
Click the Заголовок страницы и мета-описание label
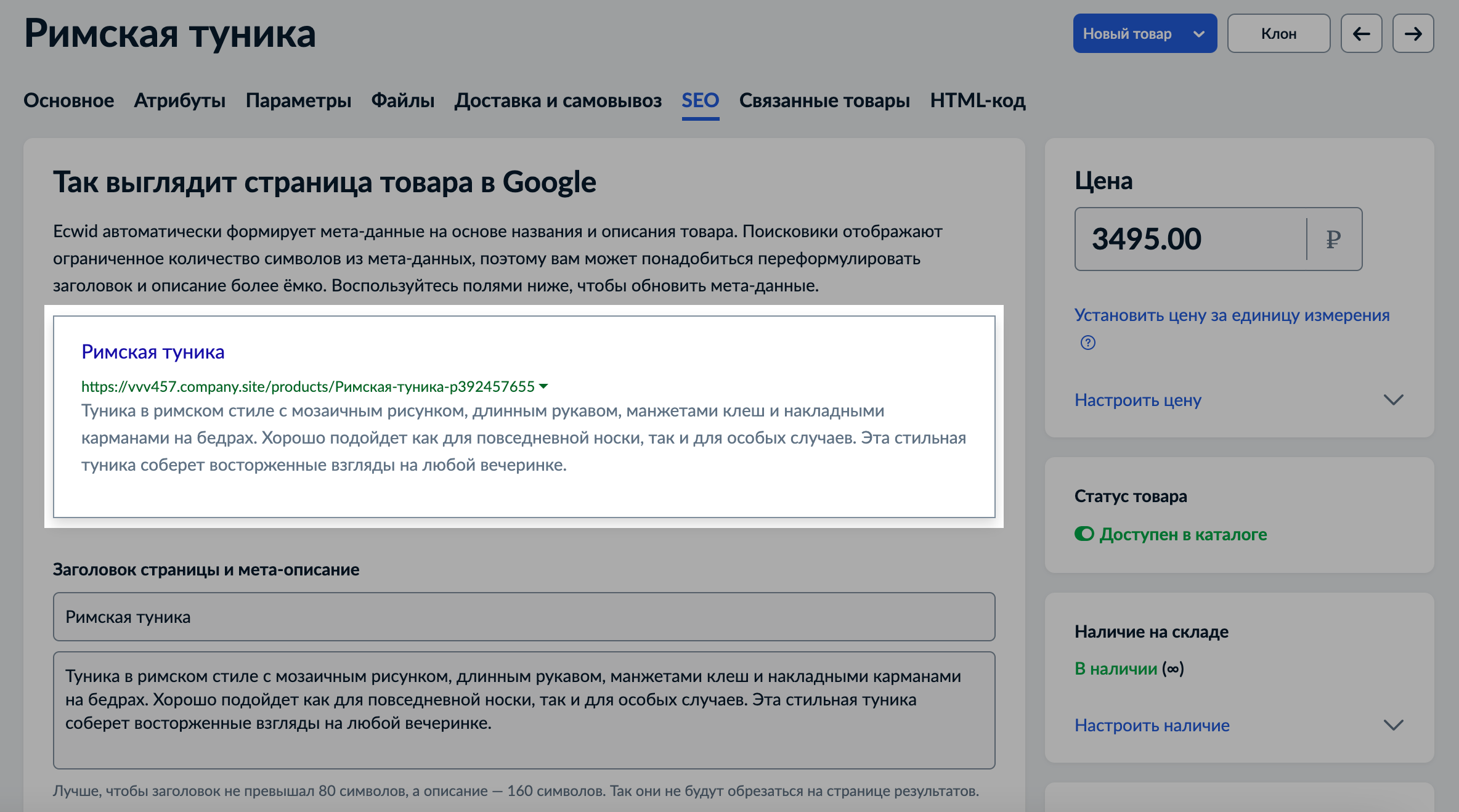pos(206,570)
